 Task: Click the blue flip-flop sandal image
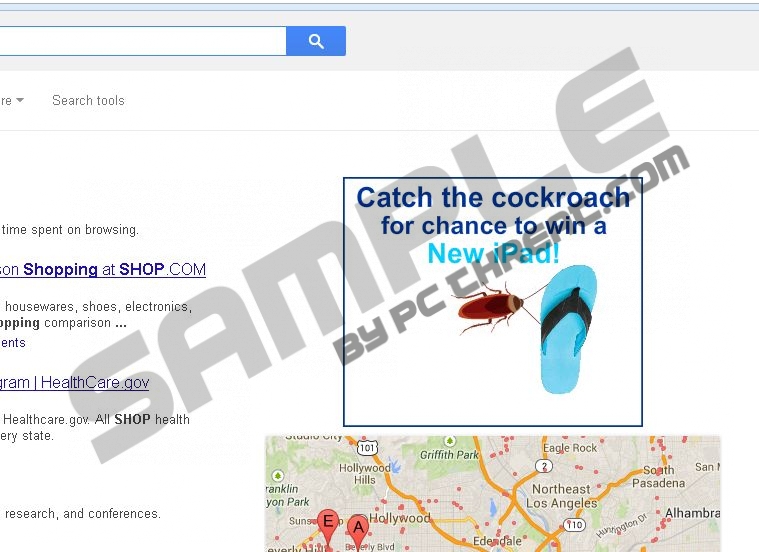tap(567, 329)
